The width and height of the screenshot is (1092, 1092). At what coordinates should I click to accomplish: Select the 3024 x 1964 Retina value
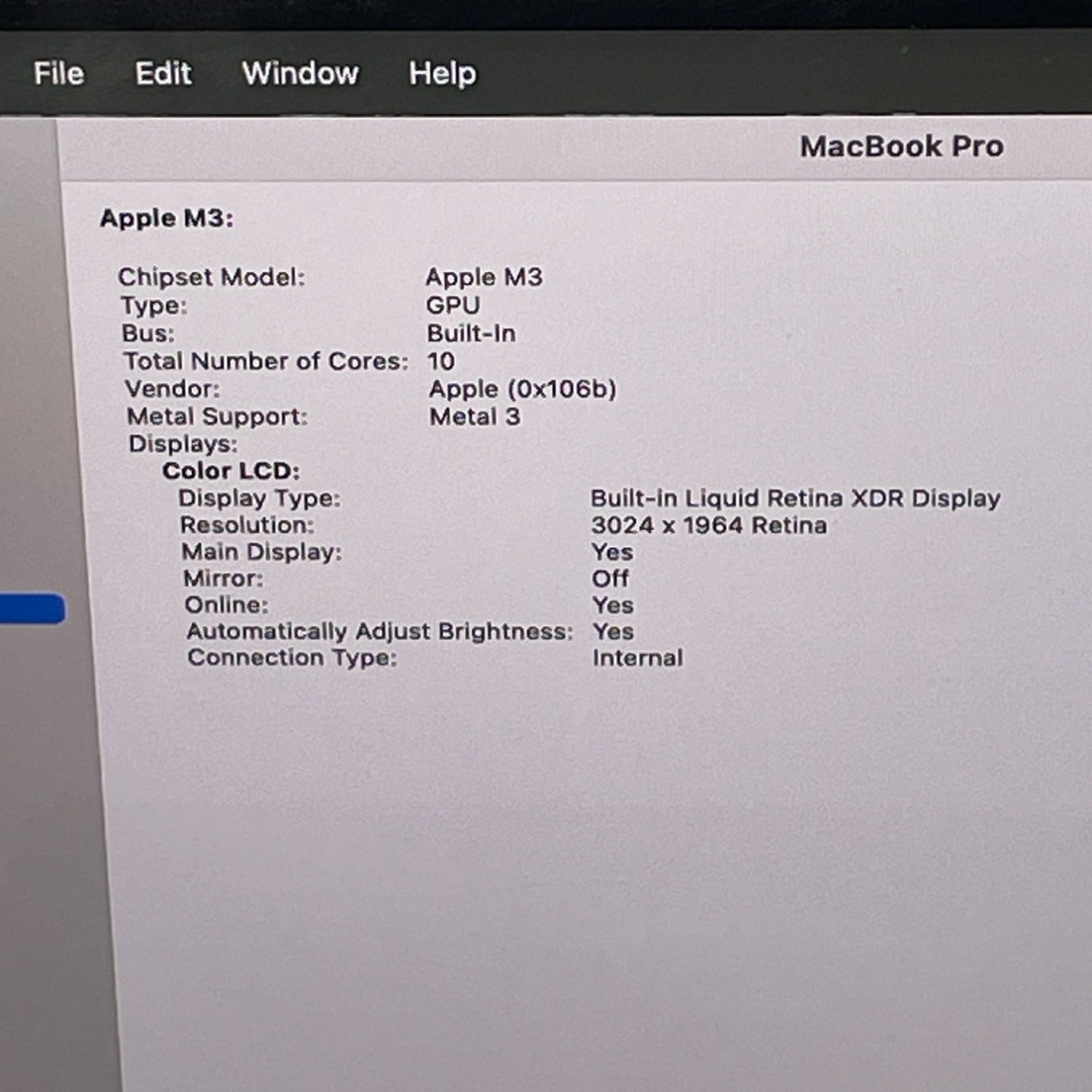click(x=709, y=526)
